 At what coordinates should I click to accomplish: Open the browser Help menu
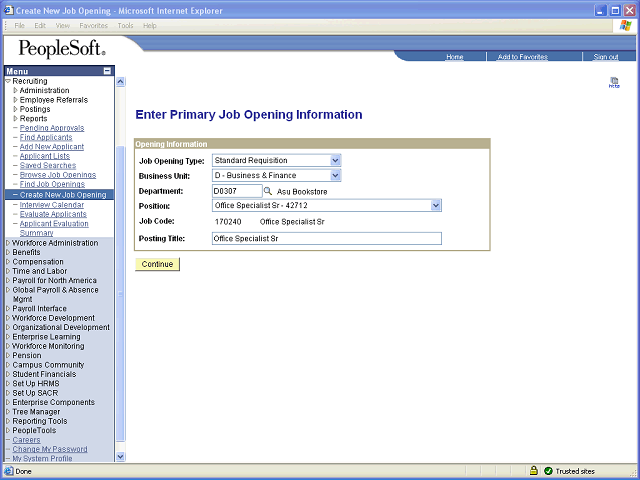[150, 26]
